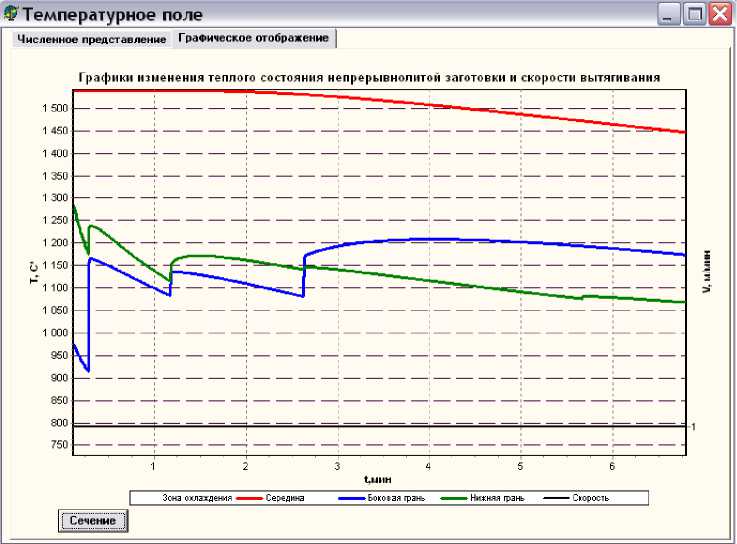Click the X-axis tick label 2
Viewport: 737px width, 544px height.
pos(245,466)
